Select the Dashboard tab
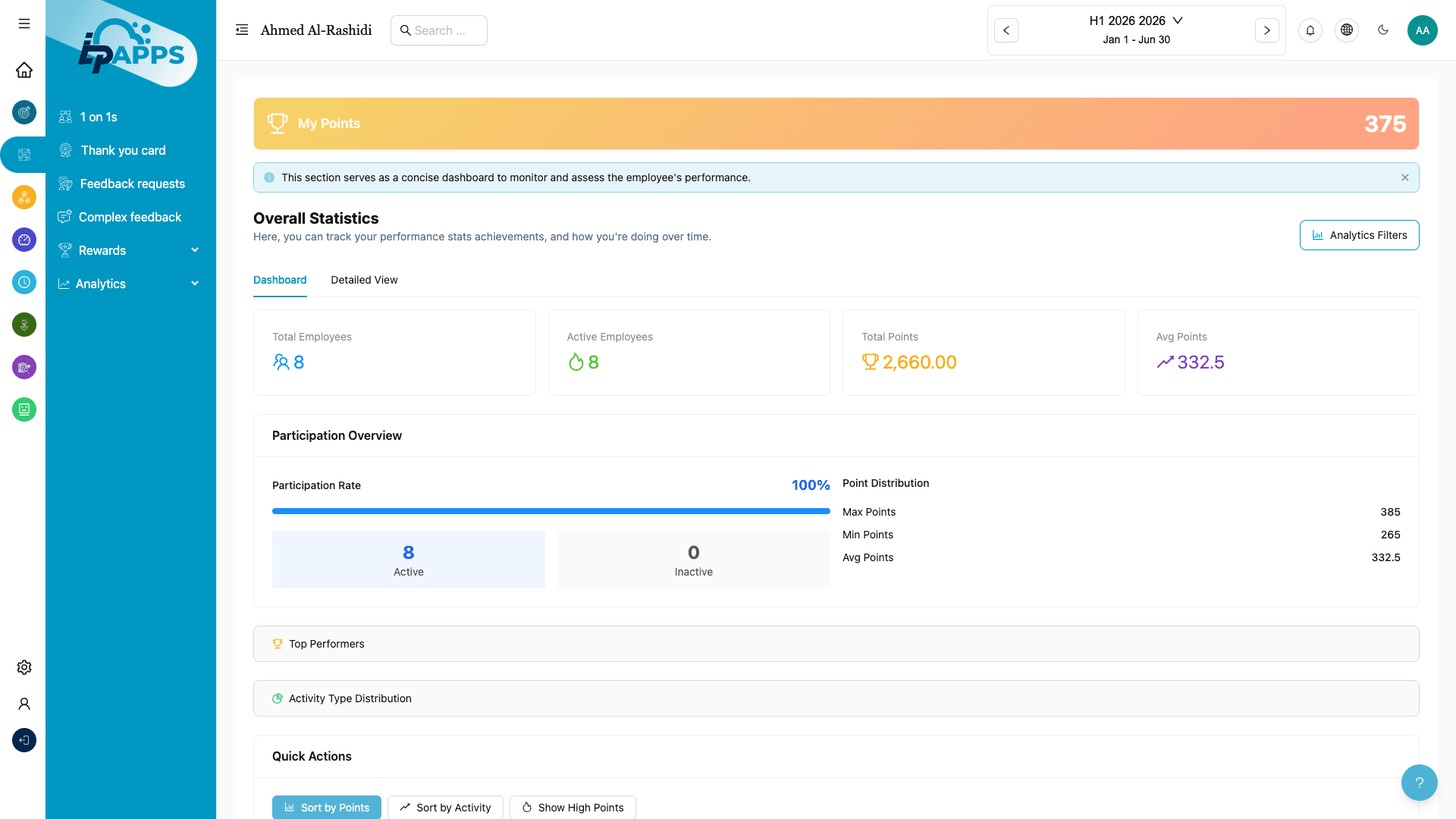 point(280,280)
